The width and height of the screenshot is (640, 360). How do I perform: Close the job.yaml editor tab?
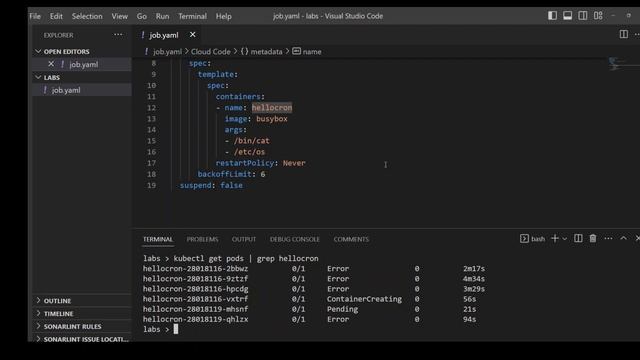(x=192, y=35)
